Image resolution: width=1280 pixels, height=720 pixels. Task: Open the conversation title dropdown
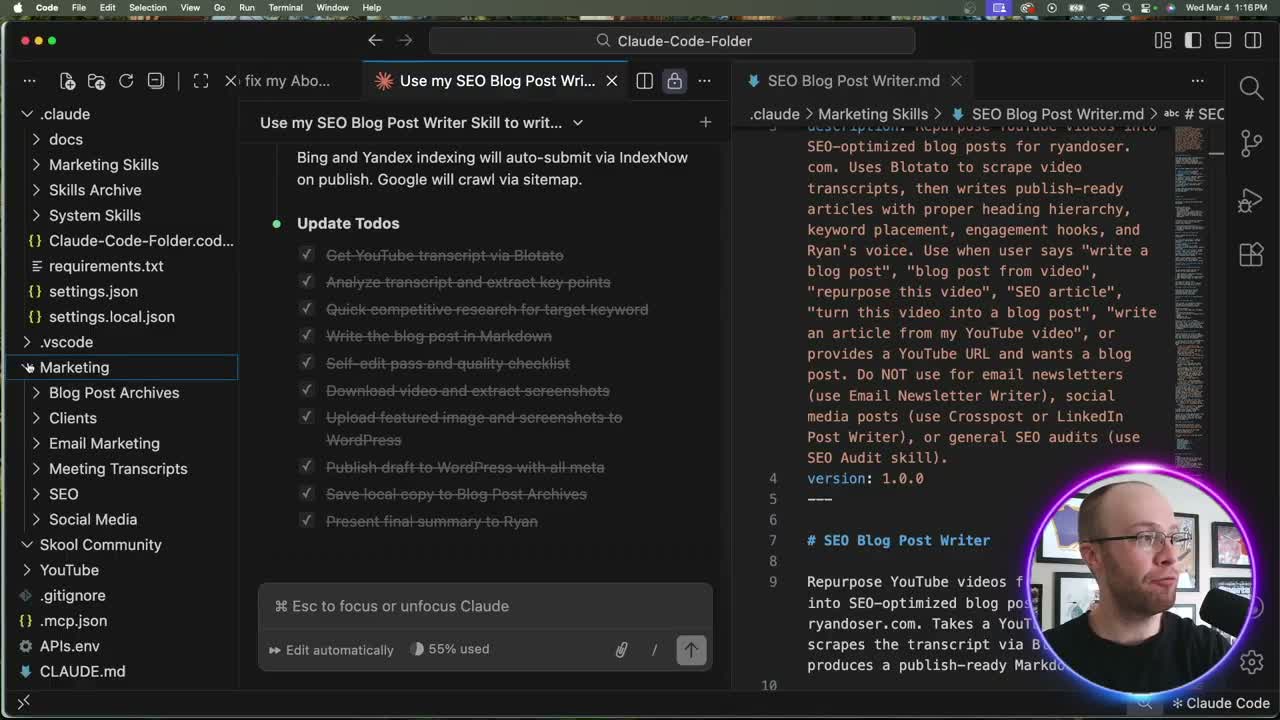click(x=578, y=122)
